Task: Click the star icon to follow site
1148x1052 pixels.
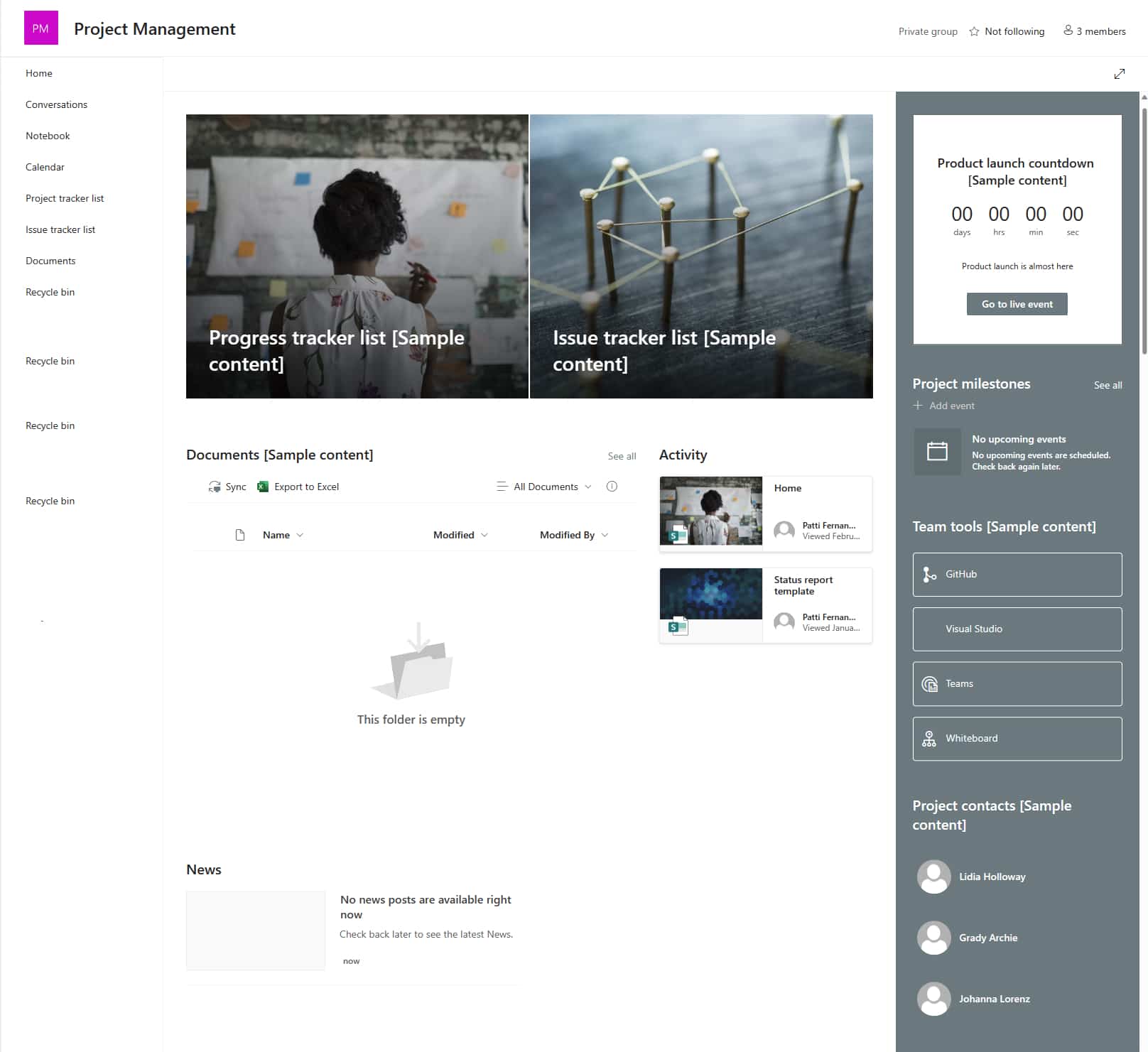Action: [974, 31]
